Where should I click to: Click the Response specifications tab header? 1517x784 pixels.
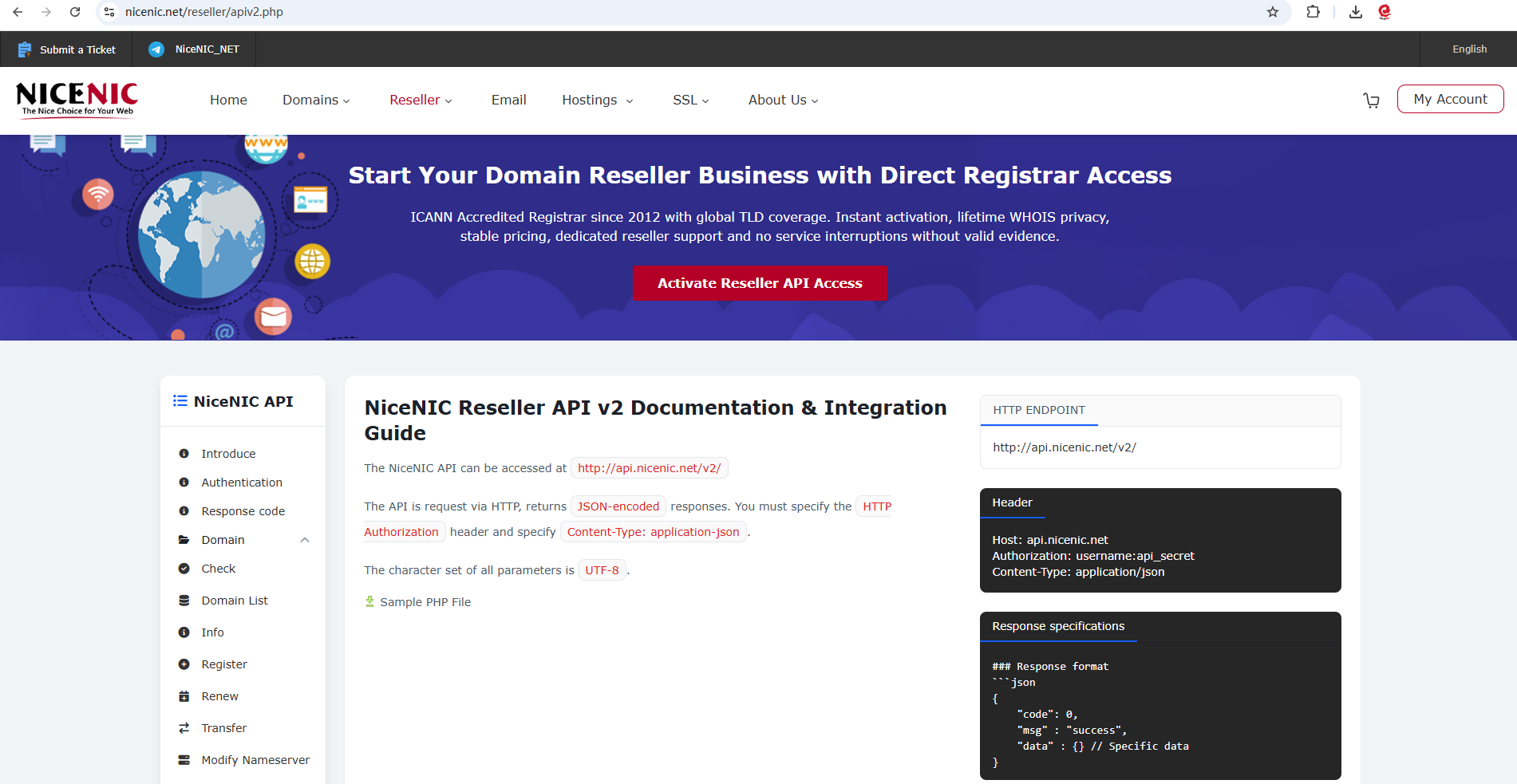(1058, 626)
